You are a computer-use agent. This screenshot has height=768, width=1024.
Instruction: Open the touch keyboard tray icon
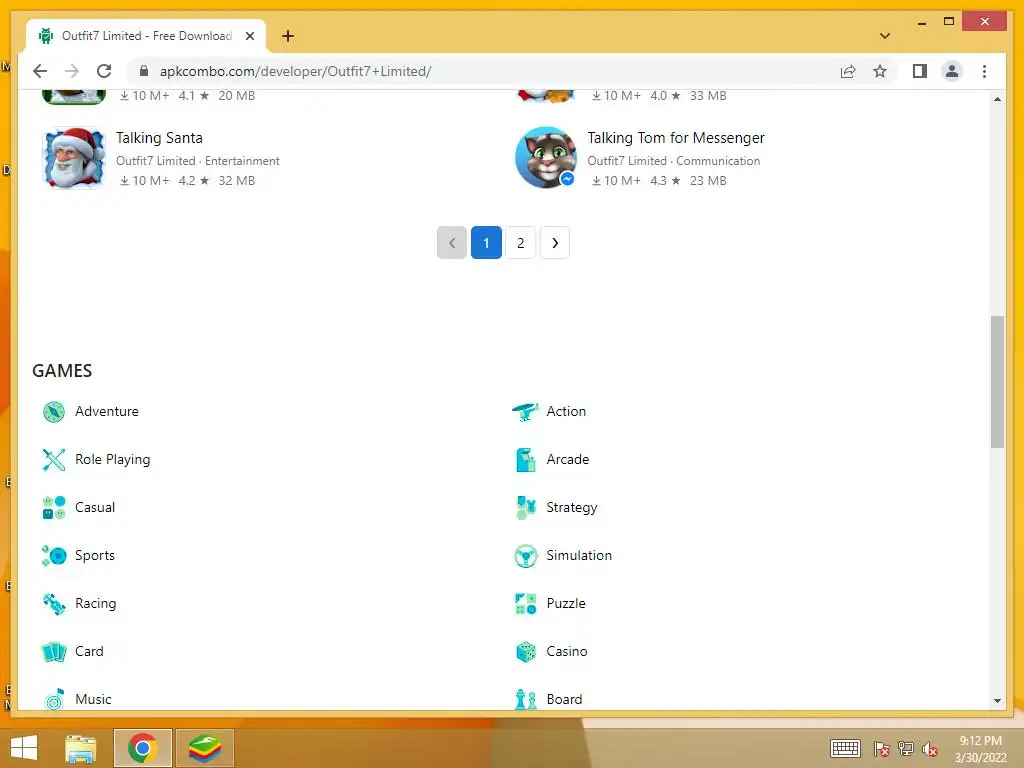[x=845, y=748]
